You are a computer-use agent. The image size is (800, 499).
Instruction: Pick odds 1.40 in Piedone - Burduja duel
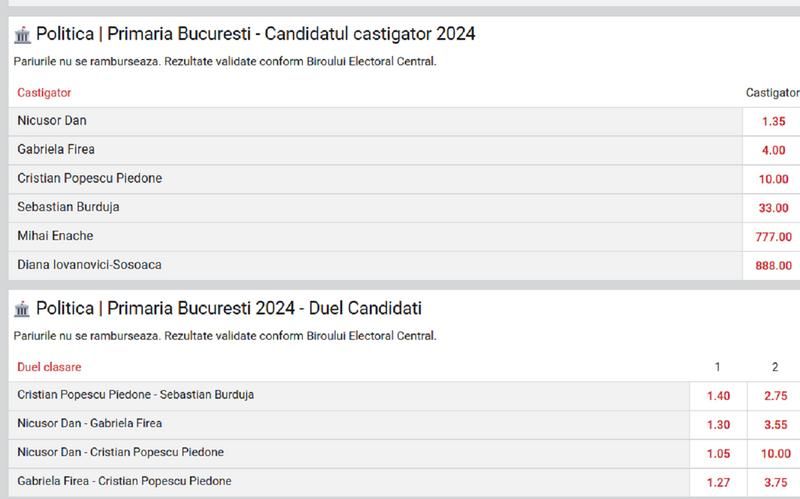[718, 396]
